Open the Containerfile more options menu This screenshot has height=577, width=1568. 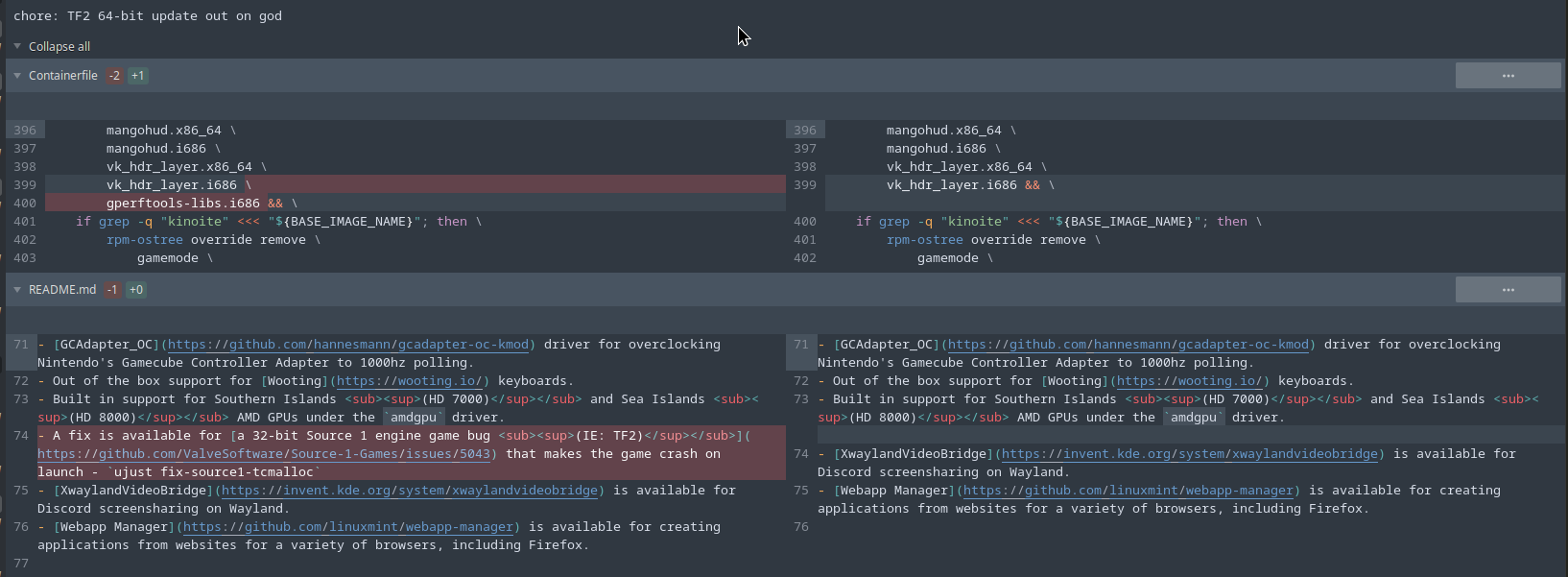(x=1508, y=76)
